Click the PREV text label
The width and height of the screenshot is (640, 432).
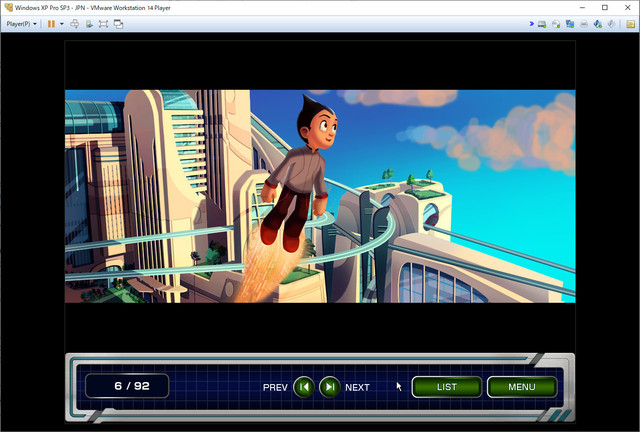275,387
